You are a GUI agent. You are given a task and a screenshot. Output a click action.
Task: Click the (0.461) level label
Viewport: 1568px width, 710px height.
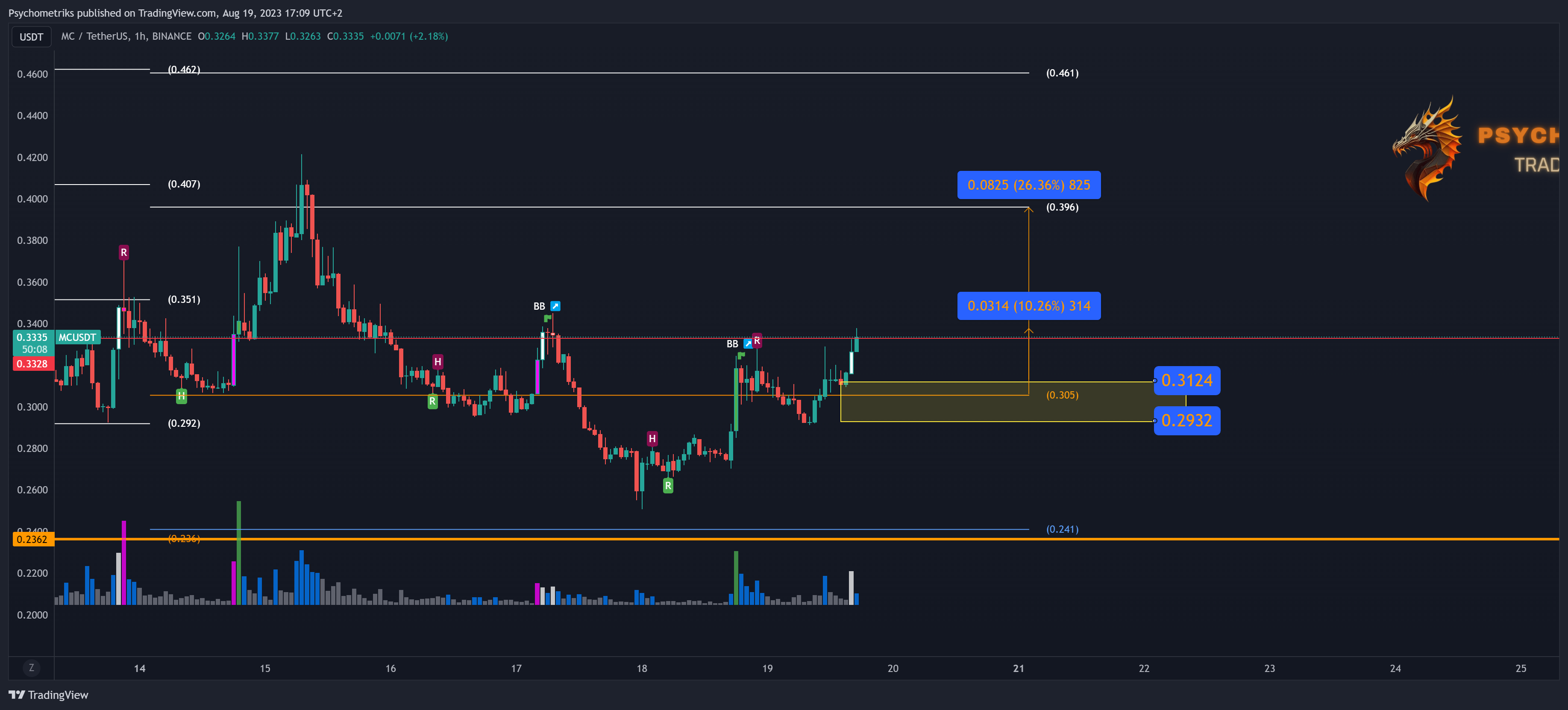pos(1062,73)
